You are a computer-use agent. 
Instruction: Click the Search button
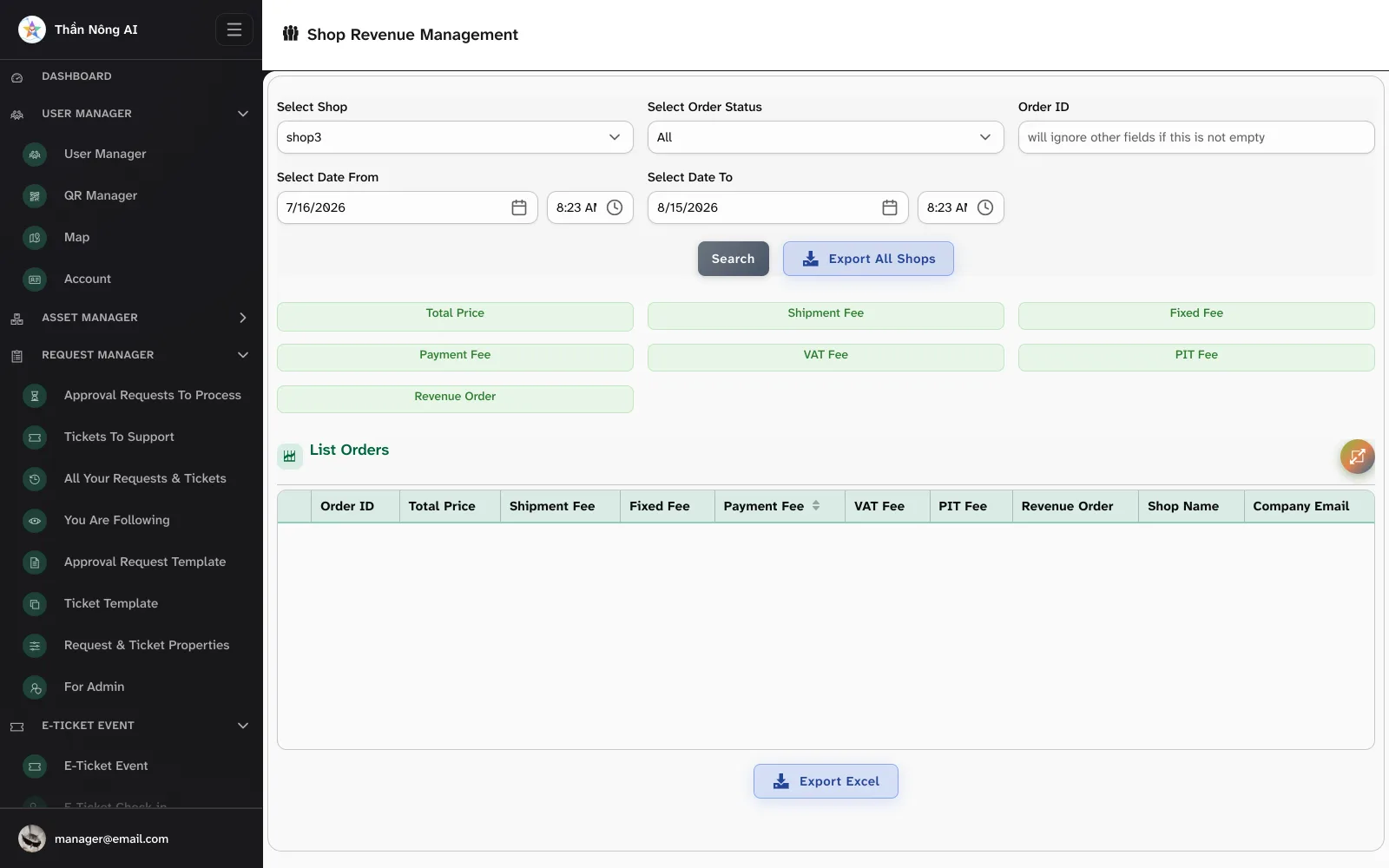click(x=734, y=259)
